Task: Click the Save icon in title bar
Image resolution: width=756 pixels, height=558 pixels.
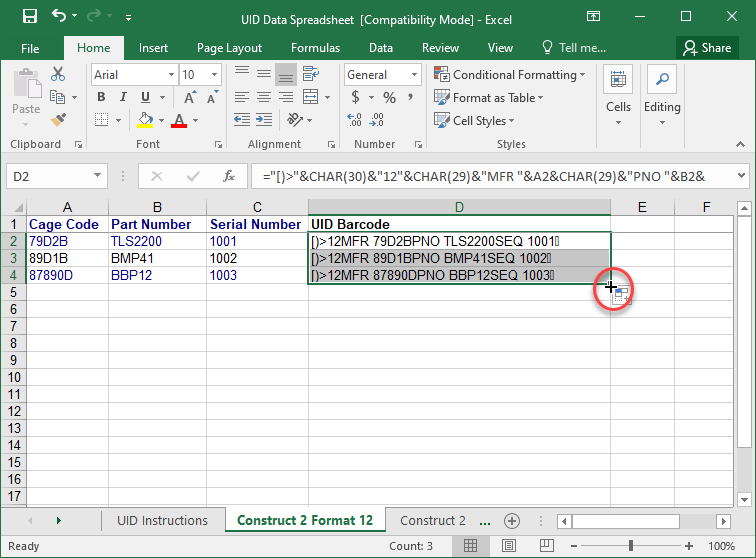Action: pos(29,17)
